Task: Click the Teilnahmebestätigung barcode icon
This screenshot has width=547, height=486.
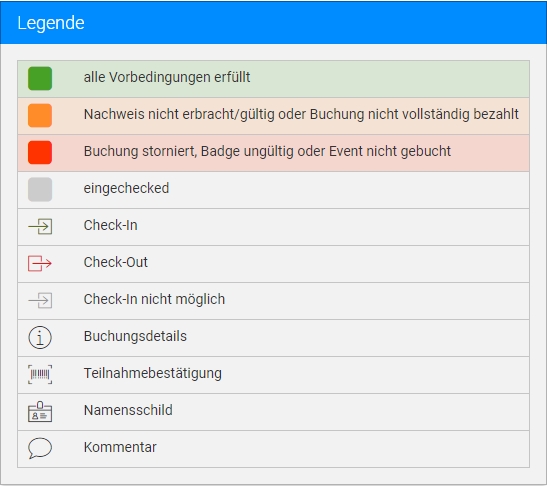Action: click(x=40, y=374)
